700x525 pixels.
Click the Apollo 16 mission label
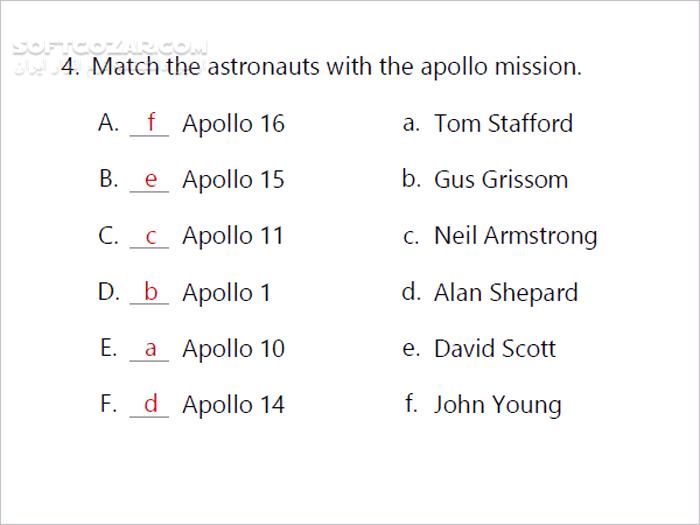coord(233,124)
